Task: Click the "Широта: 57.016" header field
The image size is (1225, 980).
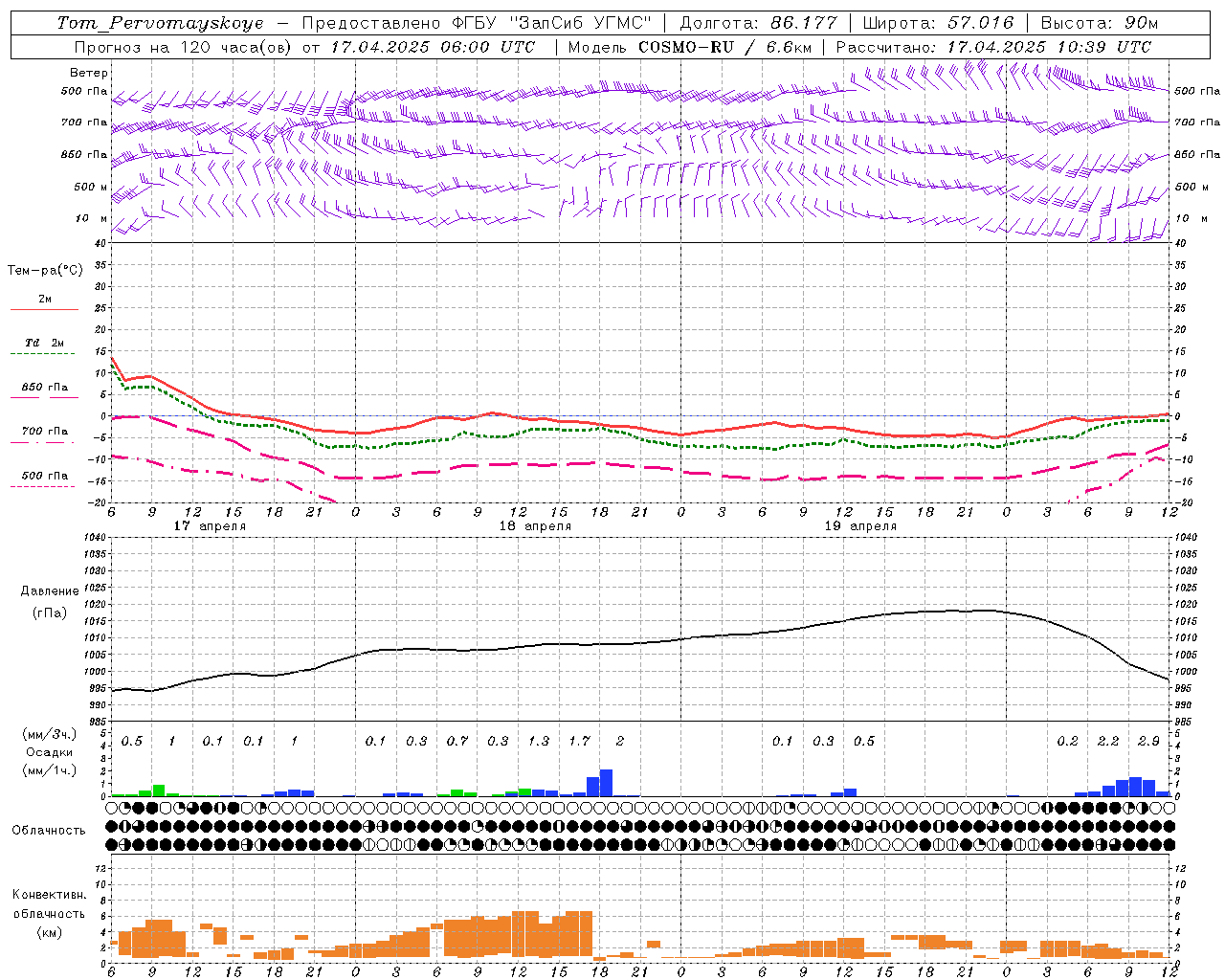Action: (938, 23)
